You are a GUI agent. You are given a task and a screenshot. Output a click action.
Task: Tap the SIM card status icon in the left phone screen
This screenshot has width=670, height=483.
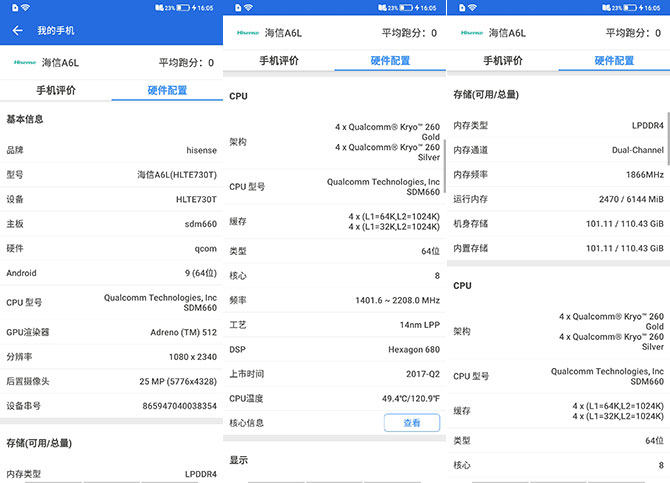point(15,8)
